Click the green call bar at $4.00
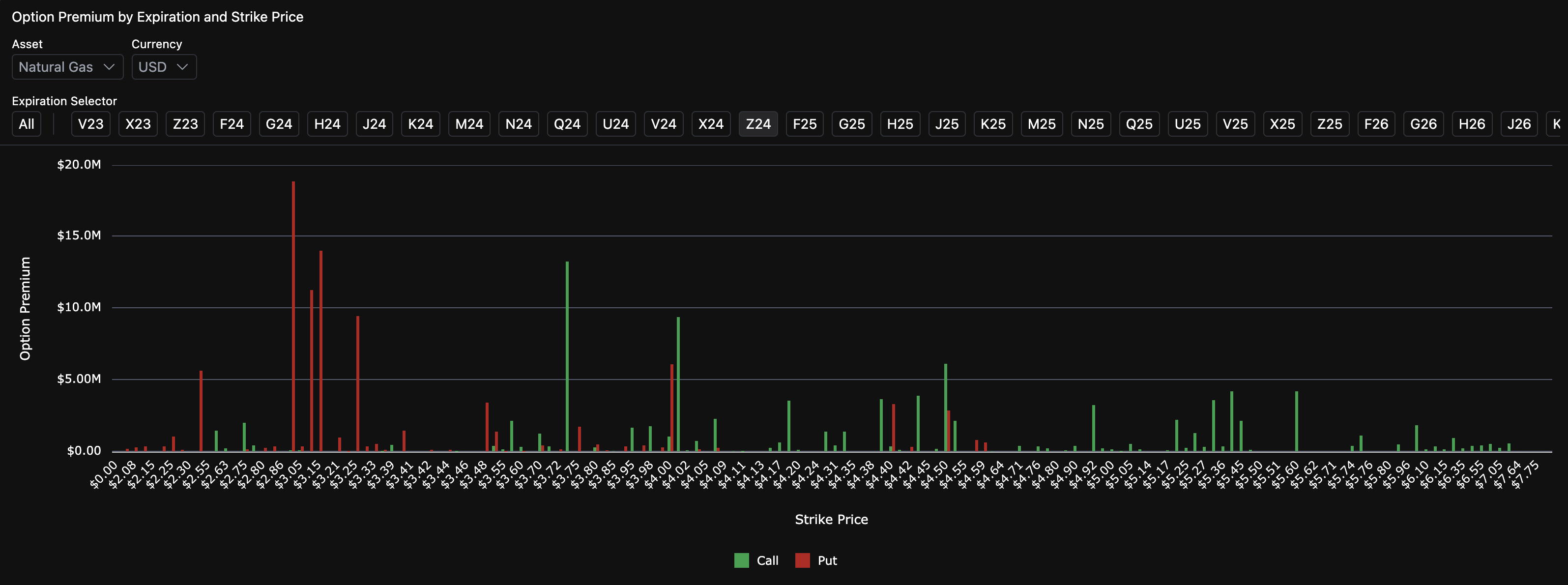Image resolution: width=1568 pixels, height=585 pixels. pos(678,384)
